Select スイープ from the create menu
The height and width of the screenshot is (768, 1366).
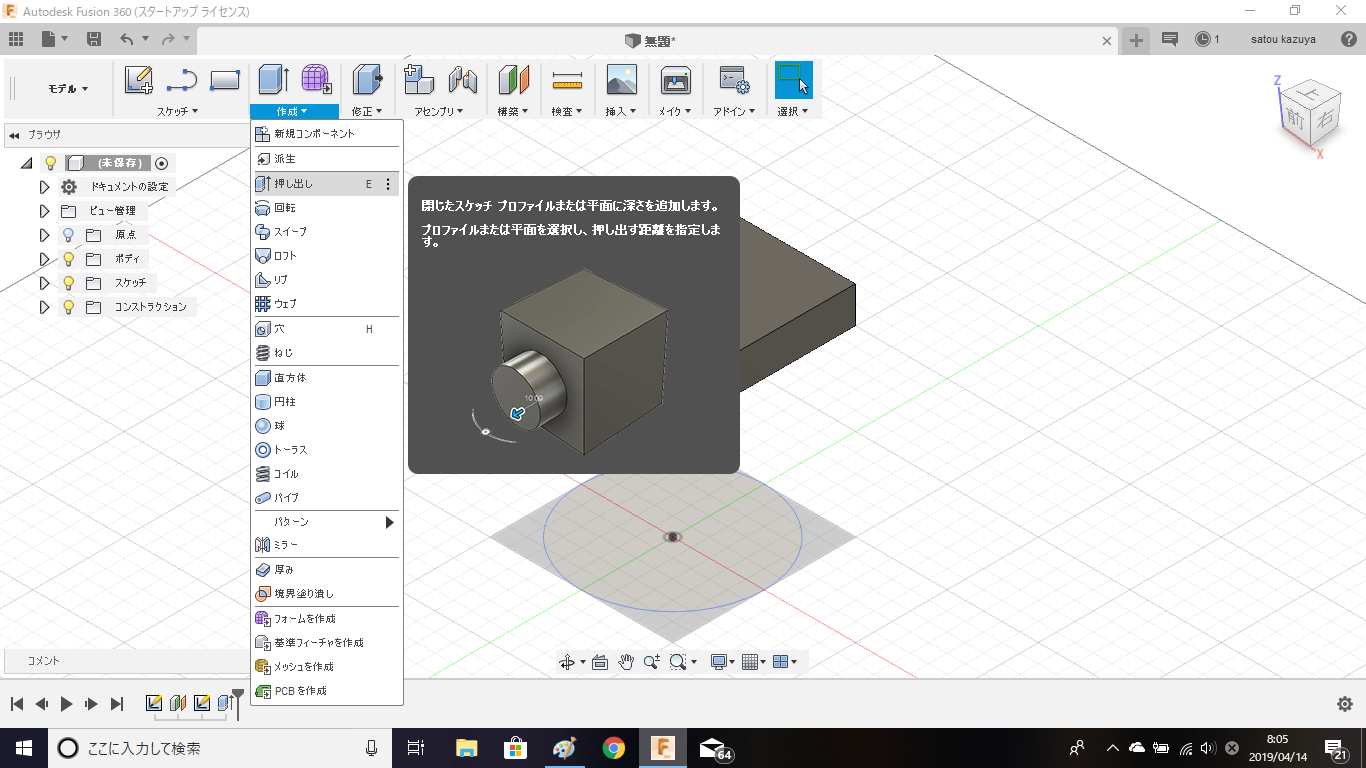326,232
